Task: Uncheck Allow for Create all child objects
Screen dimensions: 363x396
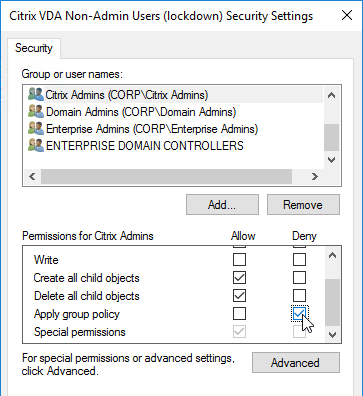Action: (x=239, y=278)
